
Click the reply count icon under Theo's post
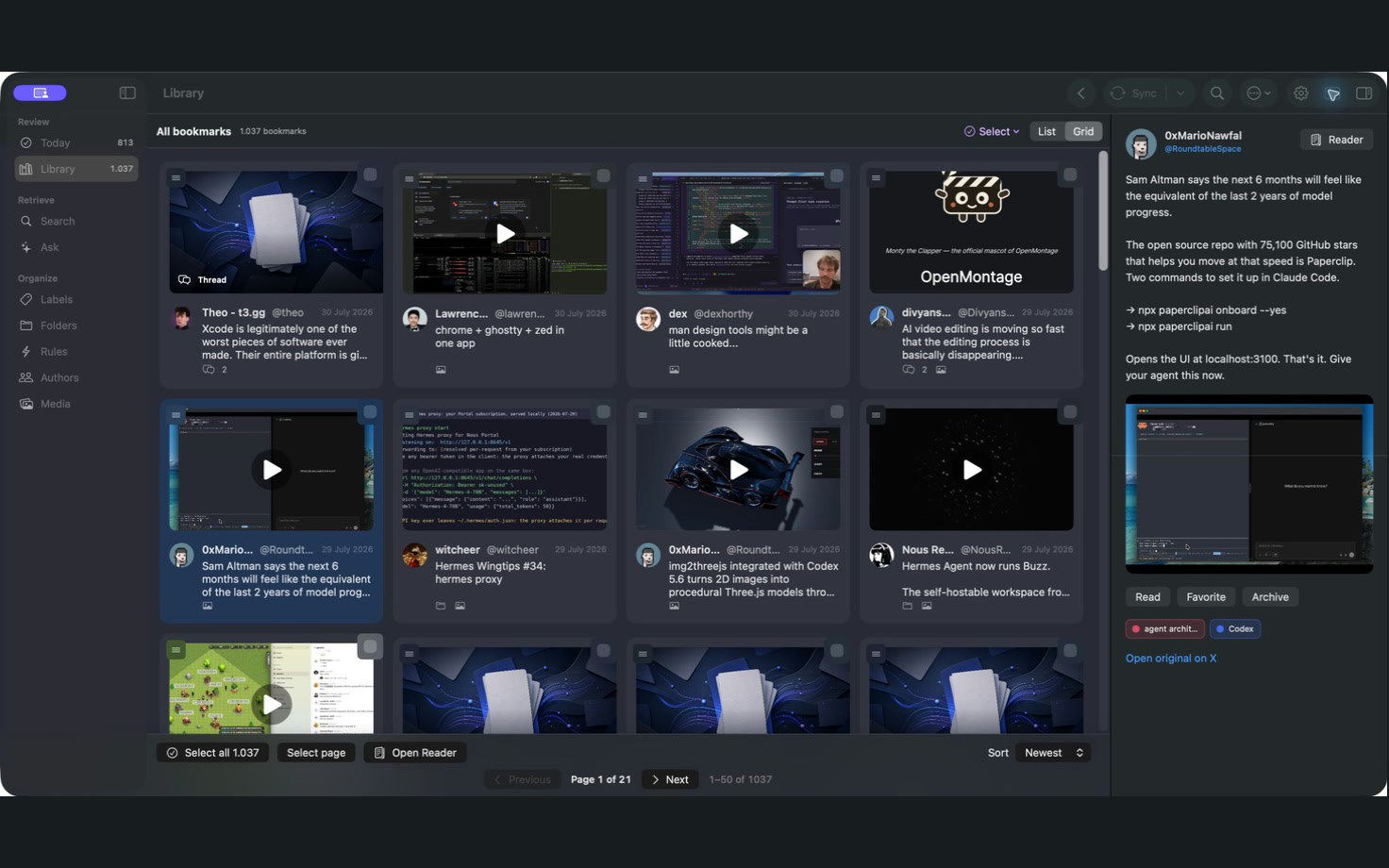pyautogui.click(x=209, y=370)
